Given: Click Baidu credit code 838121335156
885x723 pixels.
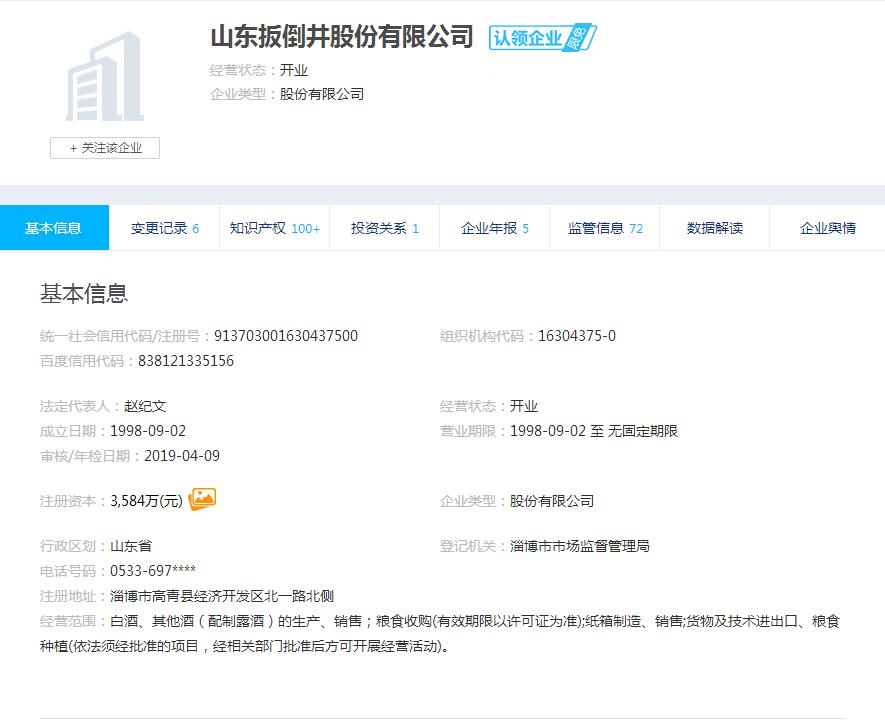Looking at the screenshot, I should 186,361.
